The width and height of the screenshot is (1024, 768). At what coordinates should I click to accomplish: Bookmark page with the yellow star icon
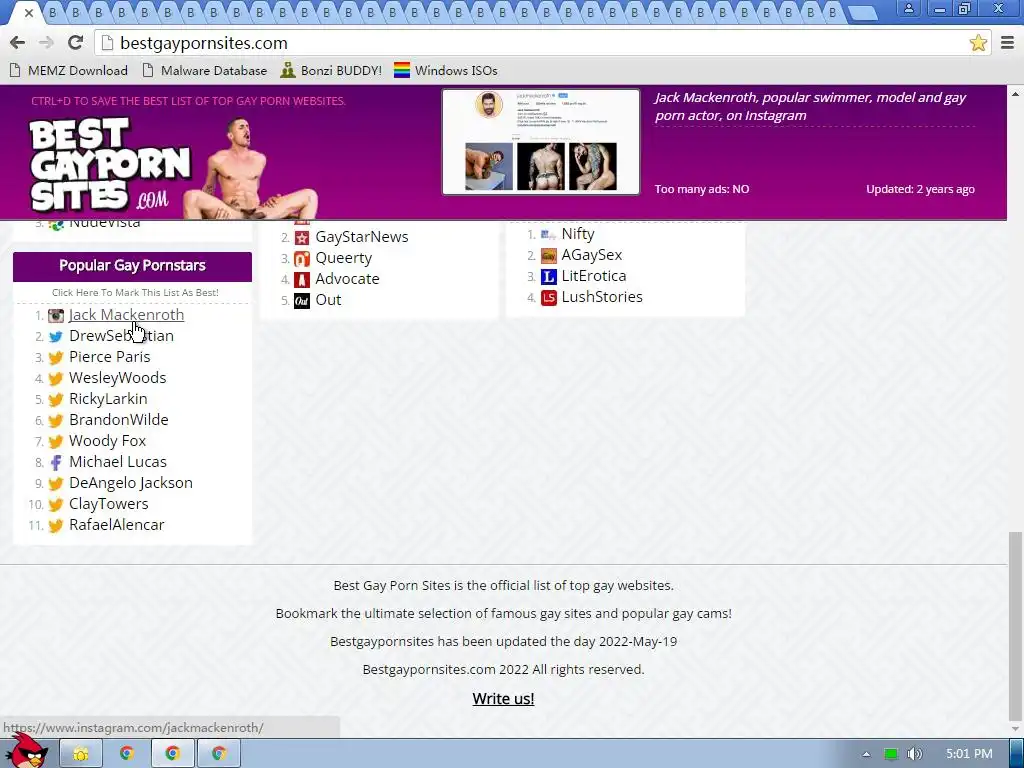coord(978,43)
